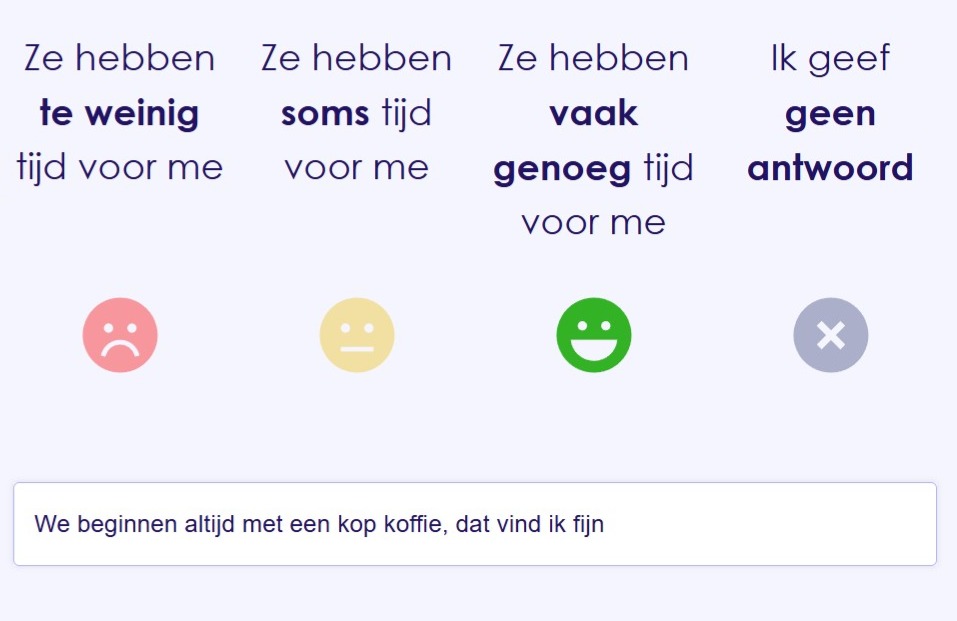This screenshot has width=957, height=621.
Task: Select option 'Ze hebben soms tijd voor me'
Action: (x=357, y=112)
